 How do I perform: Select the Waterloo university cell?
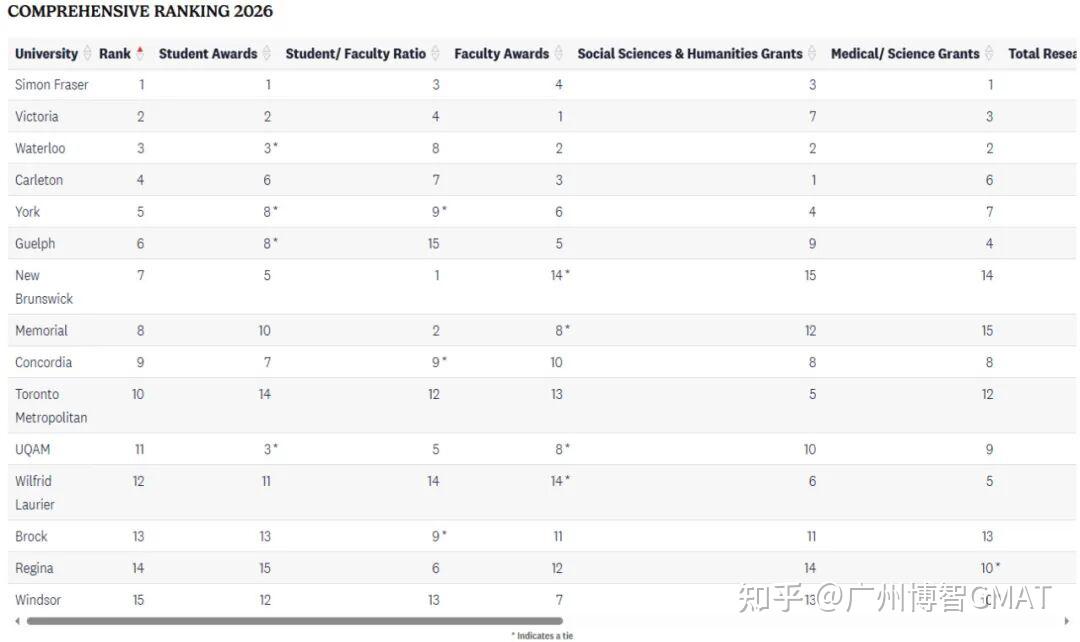coord(40,148)
